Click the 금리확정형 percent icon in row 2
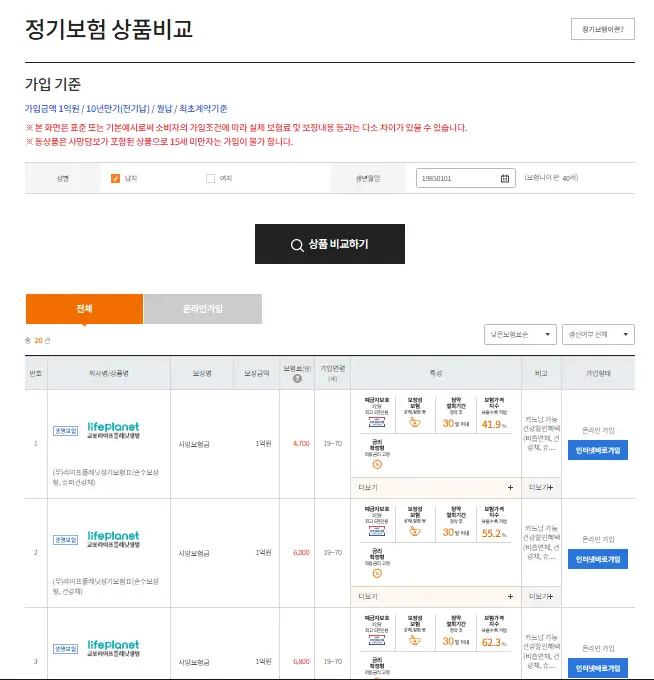 377,573
